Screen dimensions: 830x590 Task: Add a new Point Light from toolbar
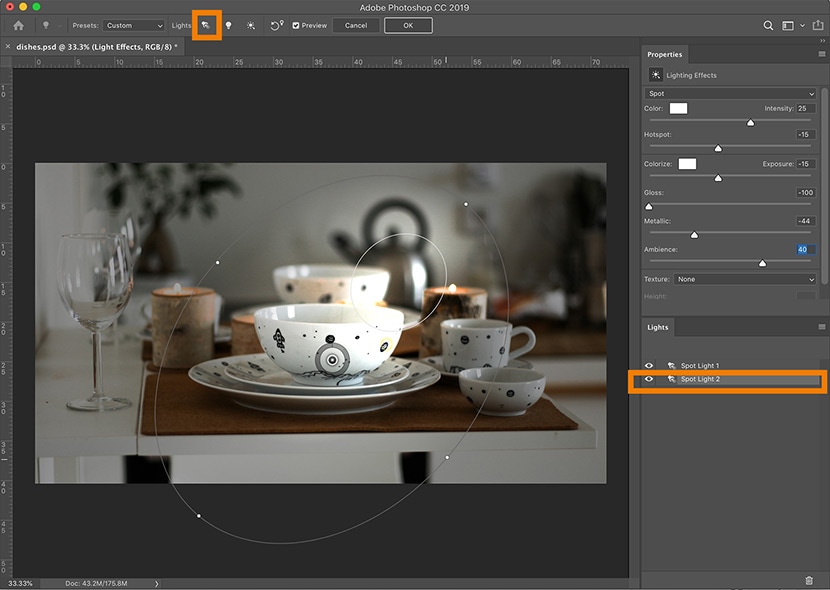pos(229,25)
